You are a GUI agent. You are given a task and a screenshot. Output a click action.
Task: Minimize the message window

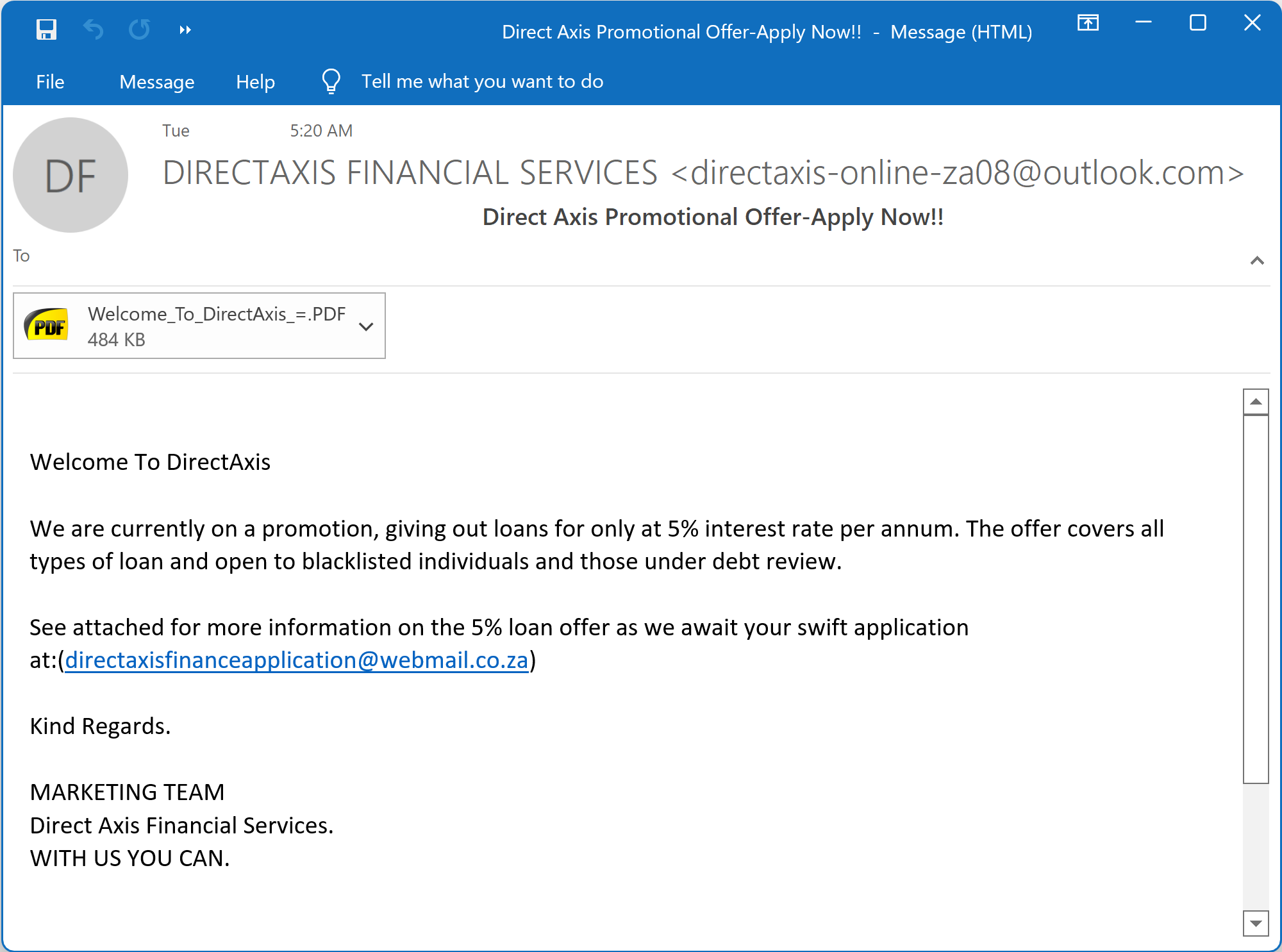pos(1143,23)
